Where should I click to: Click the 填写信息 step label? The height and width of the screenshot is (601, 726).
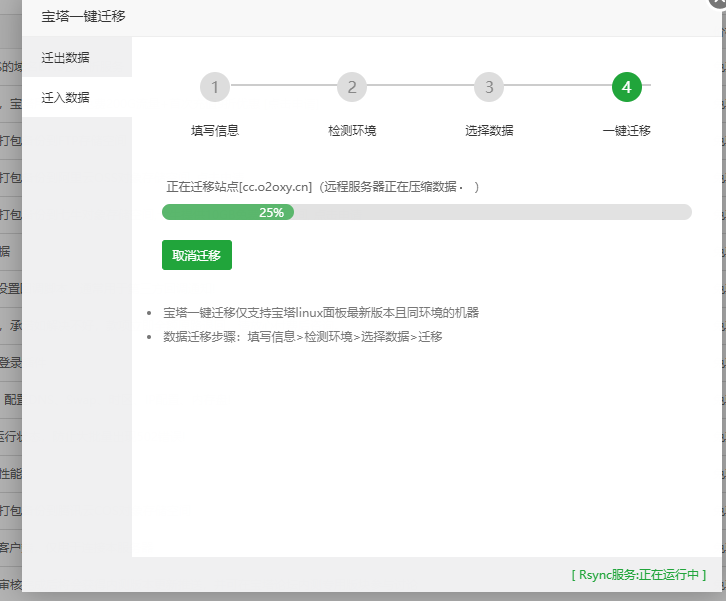point(215,131)
